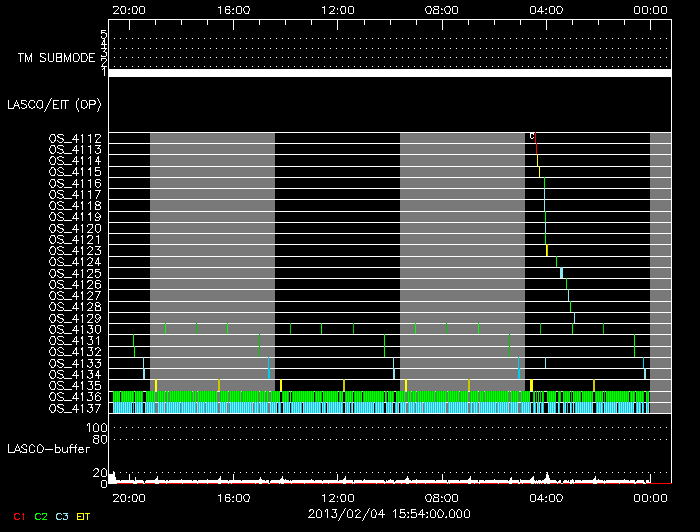Click the TM SUBMODE label
This screenshot has width=700, height=532.
point(55,58)
